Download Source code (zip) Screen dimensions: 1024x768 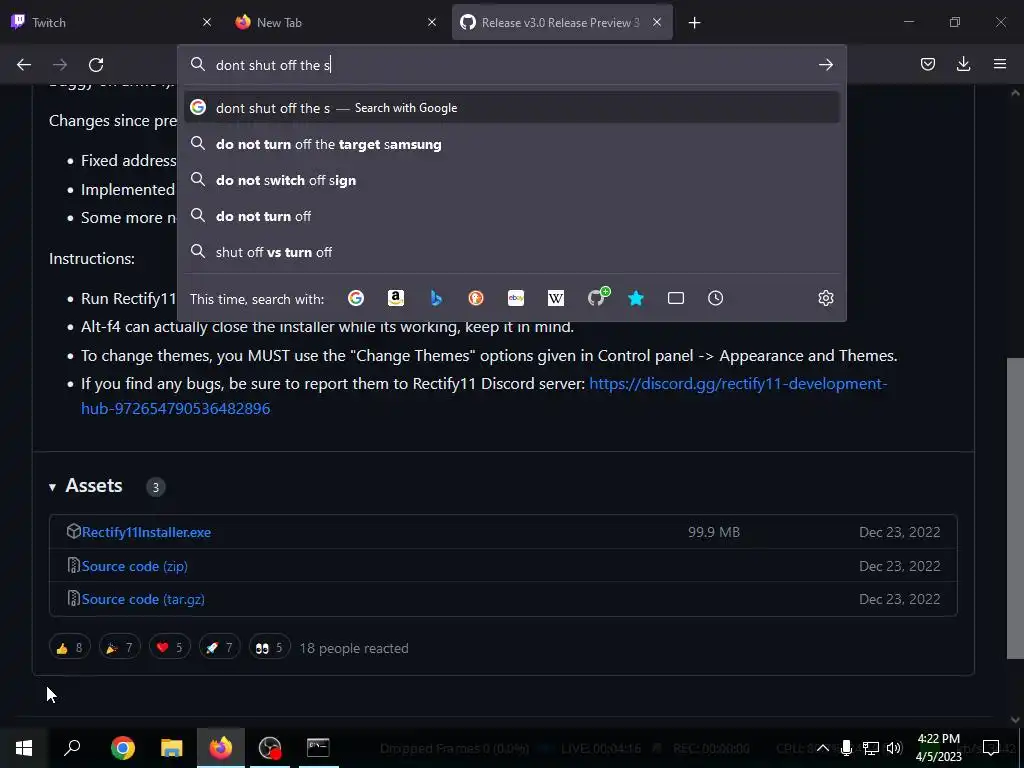[135, 566]
